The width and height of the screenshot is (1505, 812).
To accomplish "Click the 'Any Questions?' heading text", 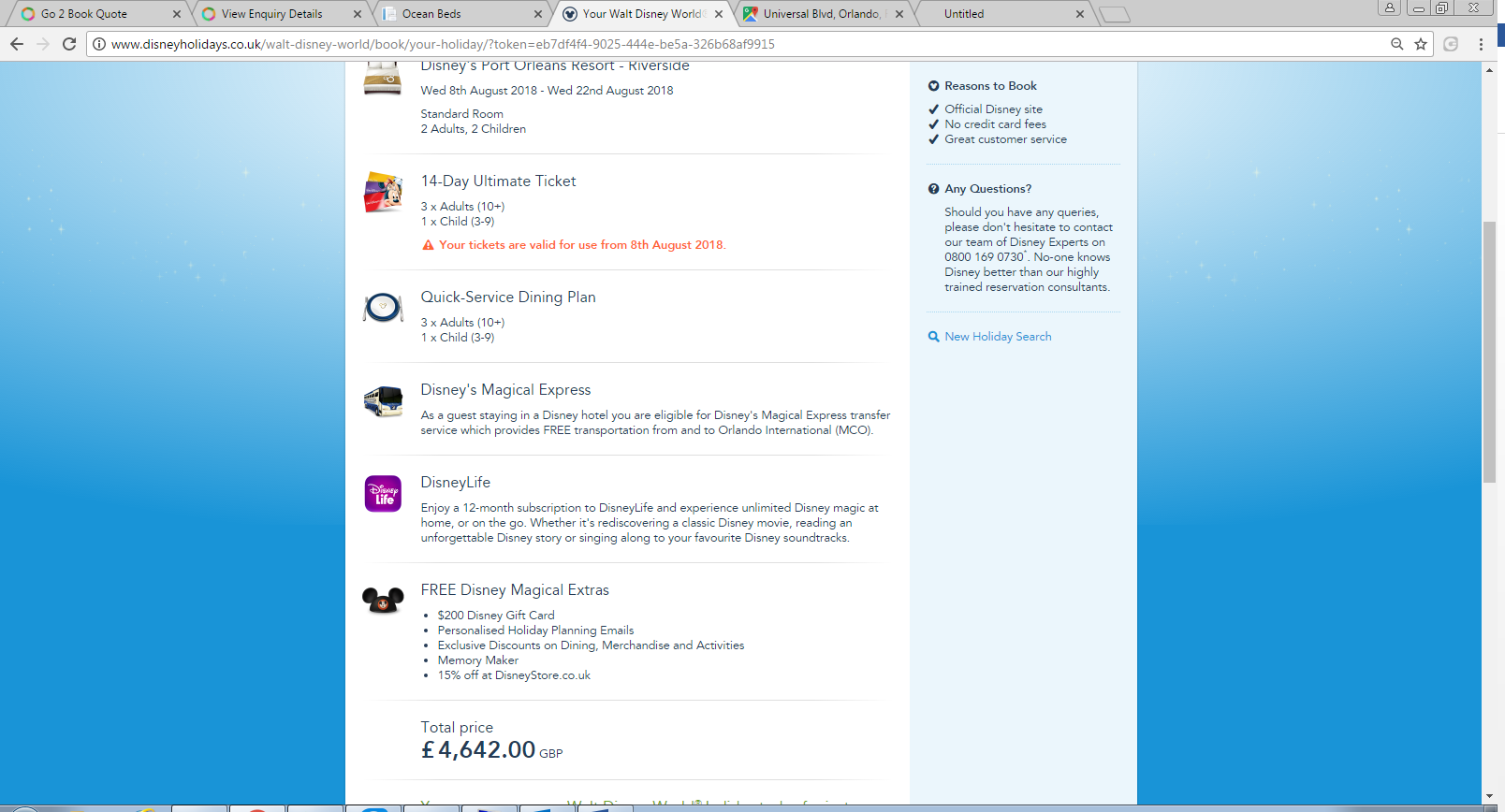I will (987, 189).
